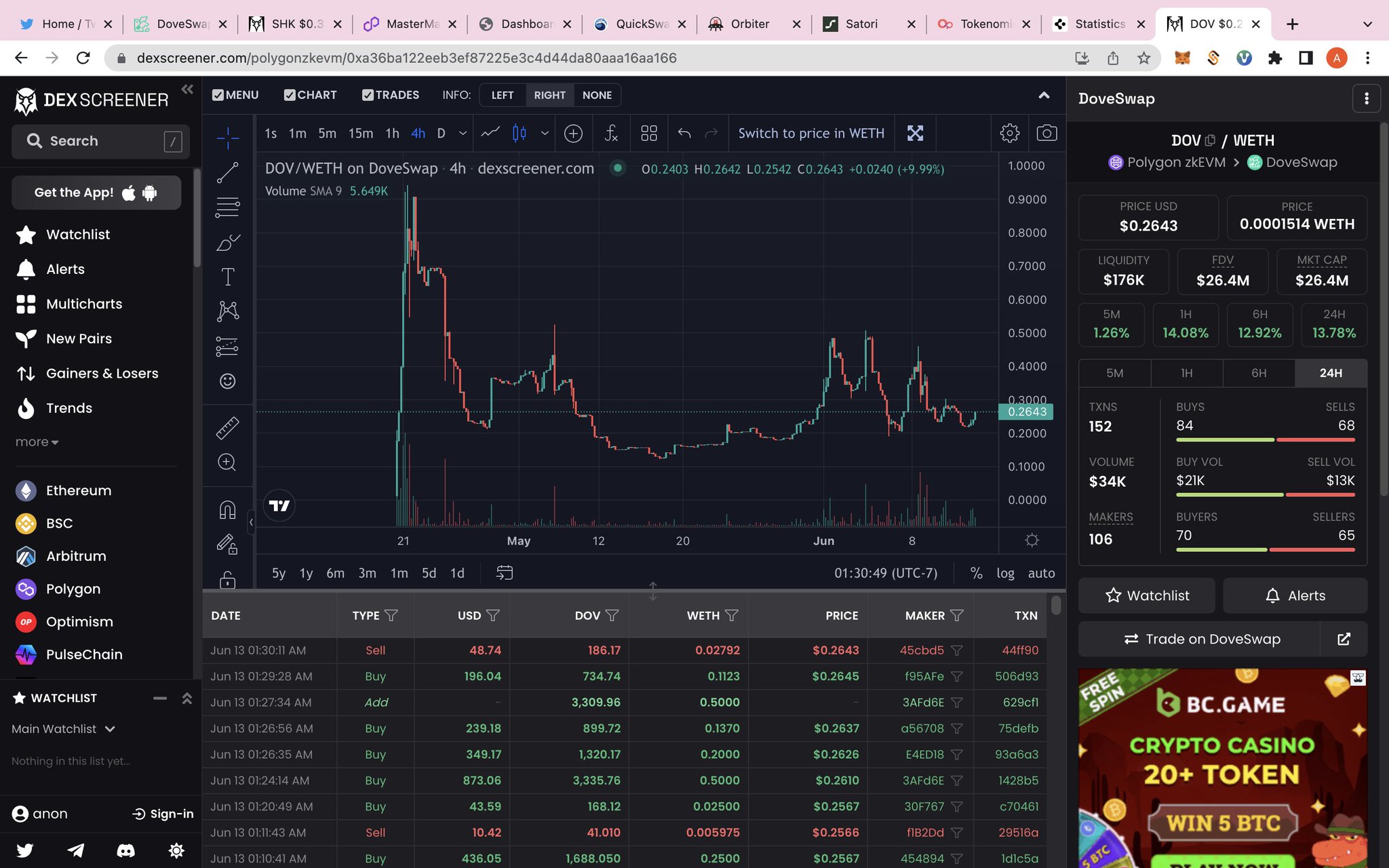Toggle the lock-all-drawings padlock icon
This screenshot has width=1389, height=868.
point(227,580)
